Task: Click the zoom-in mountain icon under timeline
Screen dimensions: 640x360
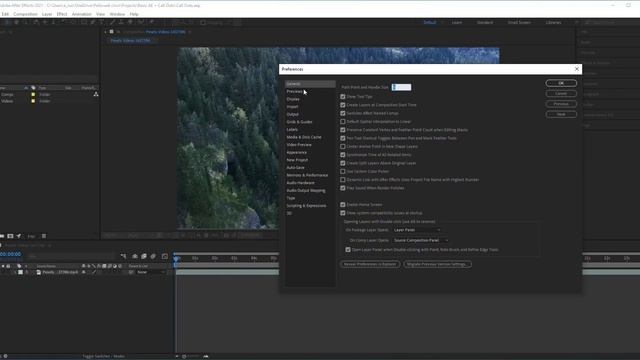Action: [206, 356]
